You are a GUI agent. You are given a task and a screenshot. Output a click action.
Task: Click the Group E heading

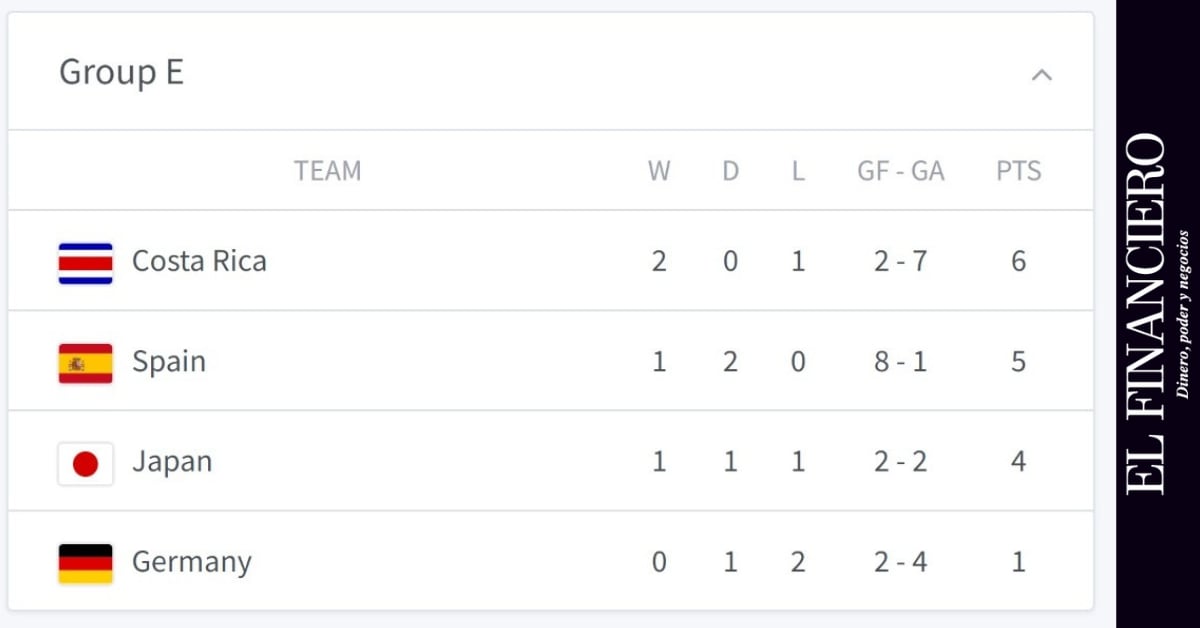click(x=121, y=73)
